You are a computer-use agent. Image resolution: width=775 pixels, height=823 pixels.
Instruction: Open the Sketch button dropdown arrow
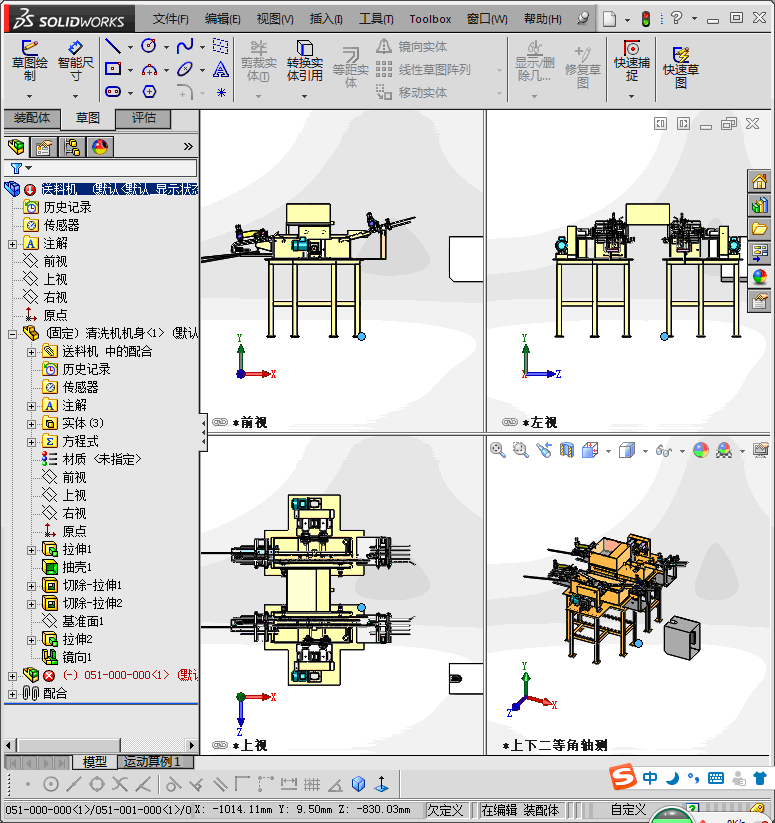pyautogui.click(x=29, y=96)
